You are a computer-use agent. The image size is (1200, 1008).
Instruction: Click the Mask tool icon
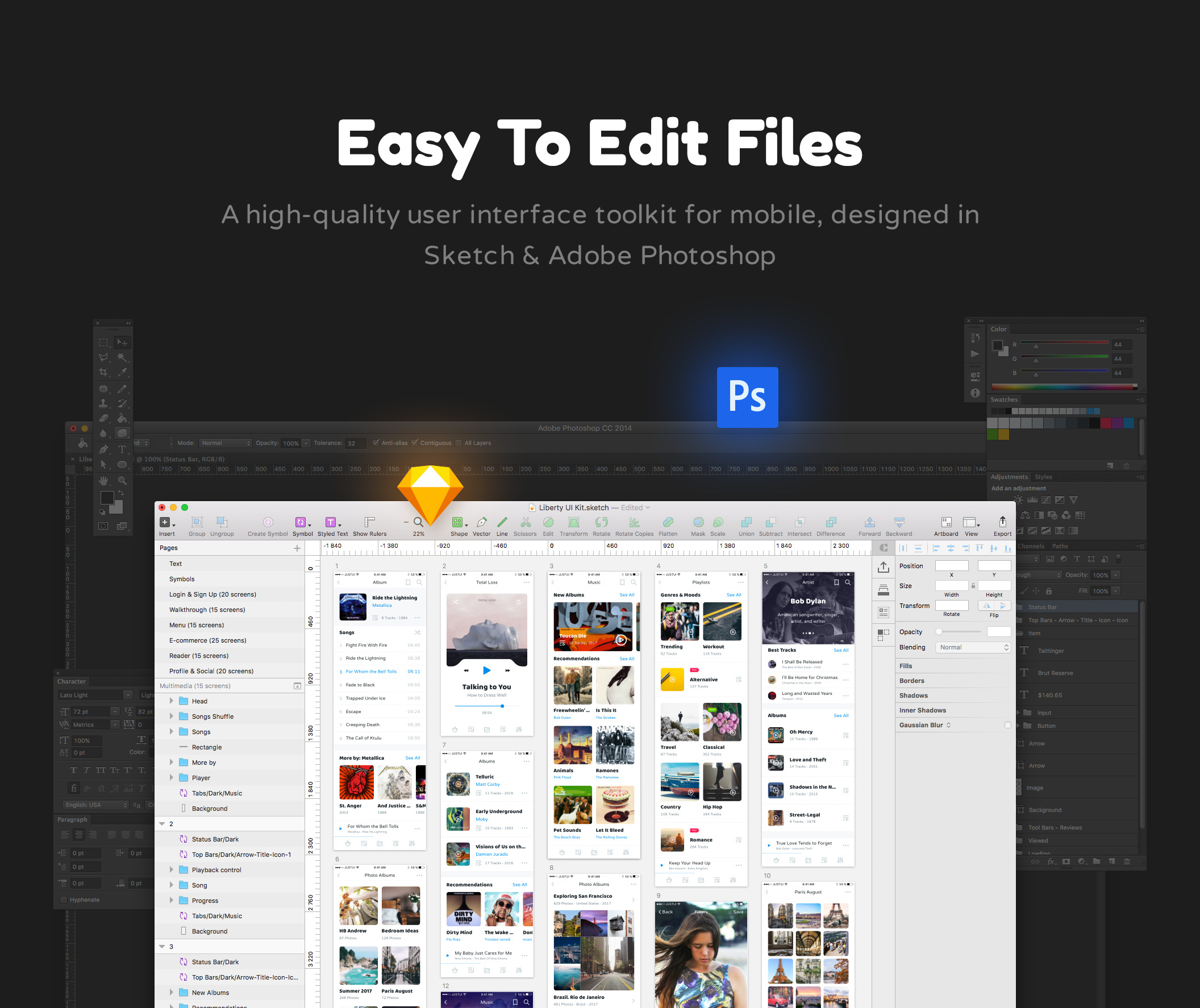[x=698, y=522]
